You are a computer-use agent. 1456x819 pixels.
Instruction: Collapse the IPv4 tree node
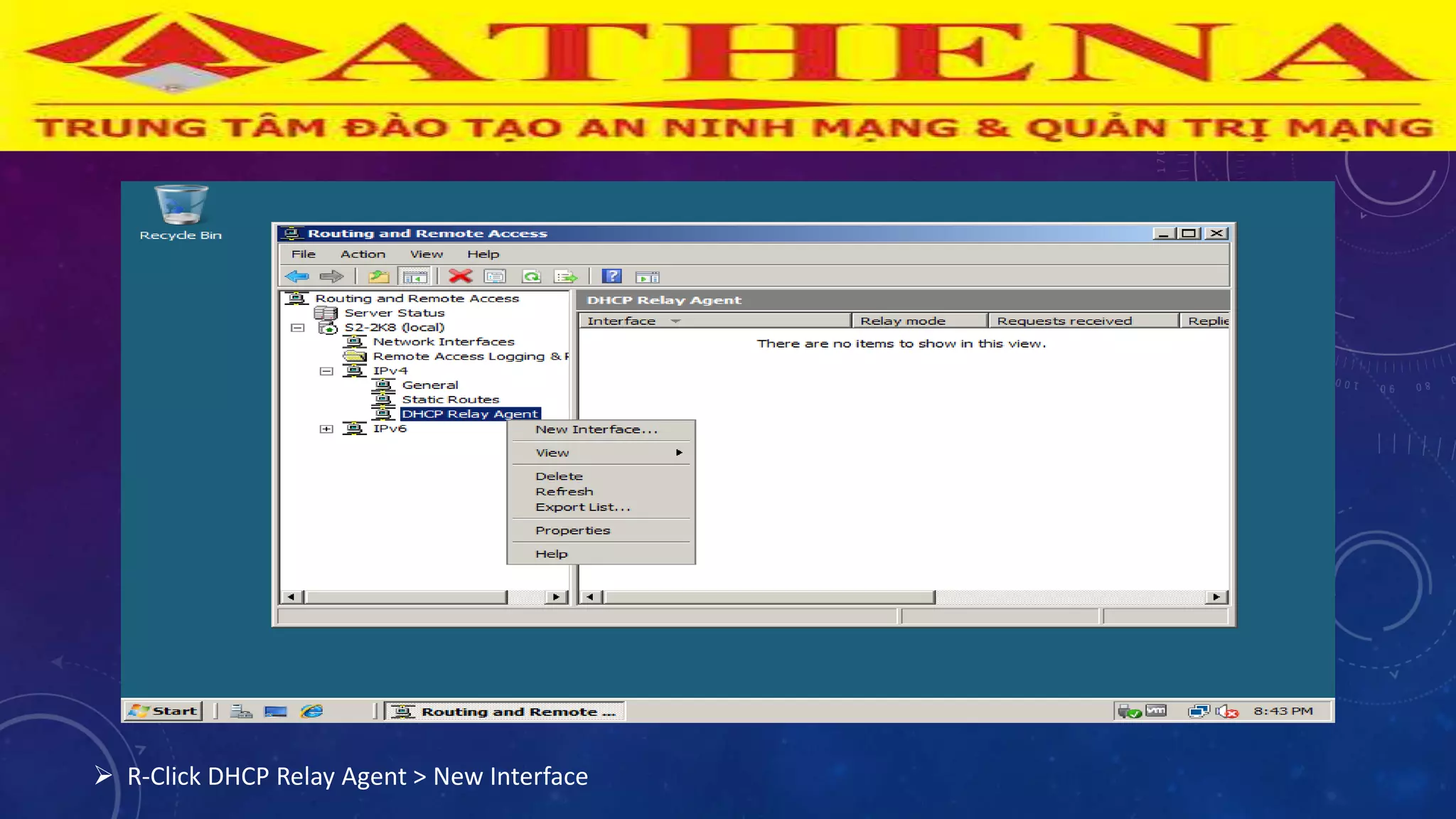326,371
